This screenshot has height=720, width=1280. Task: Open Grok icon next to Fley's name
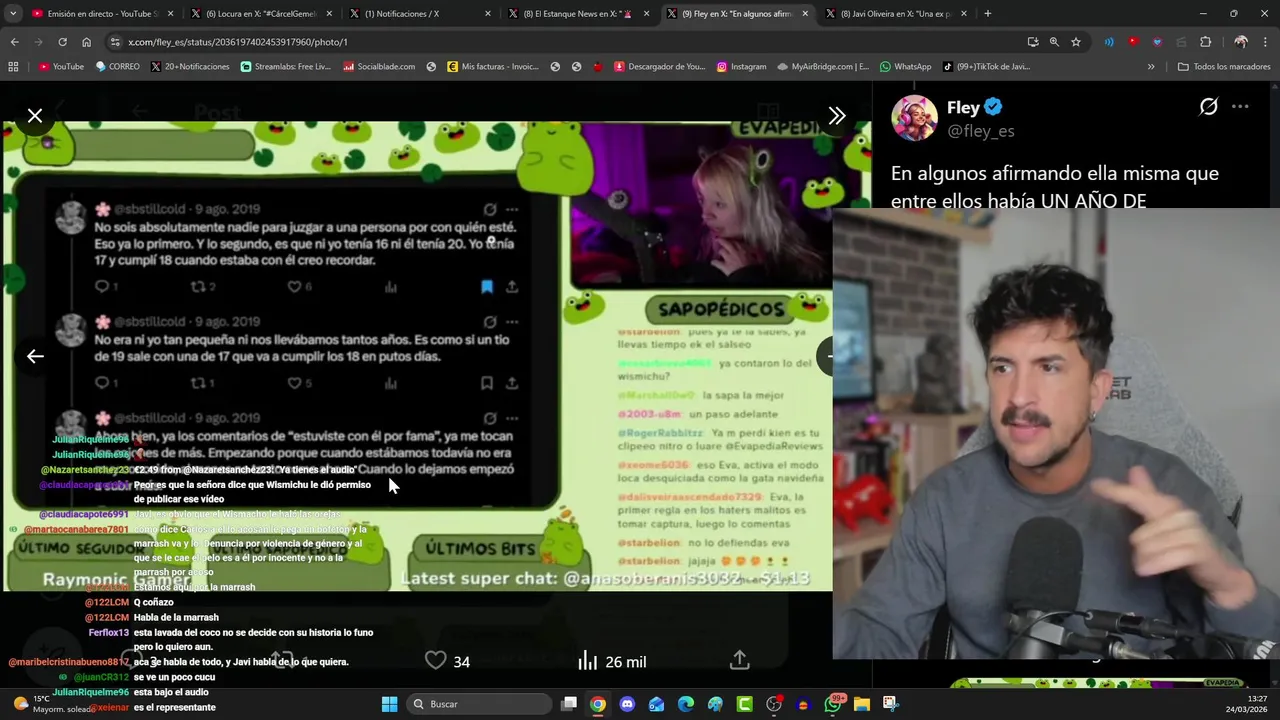[x=1209, y=107]
